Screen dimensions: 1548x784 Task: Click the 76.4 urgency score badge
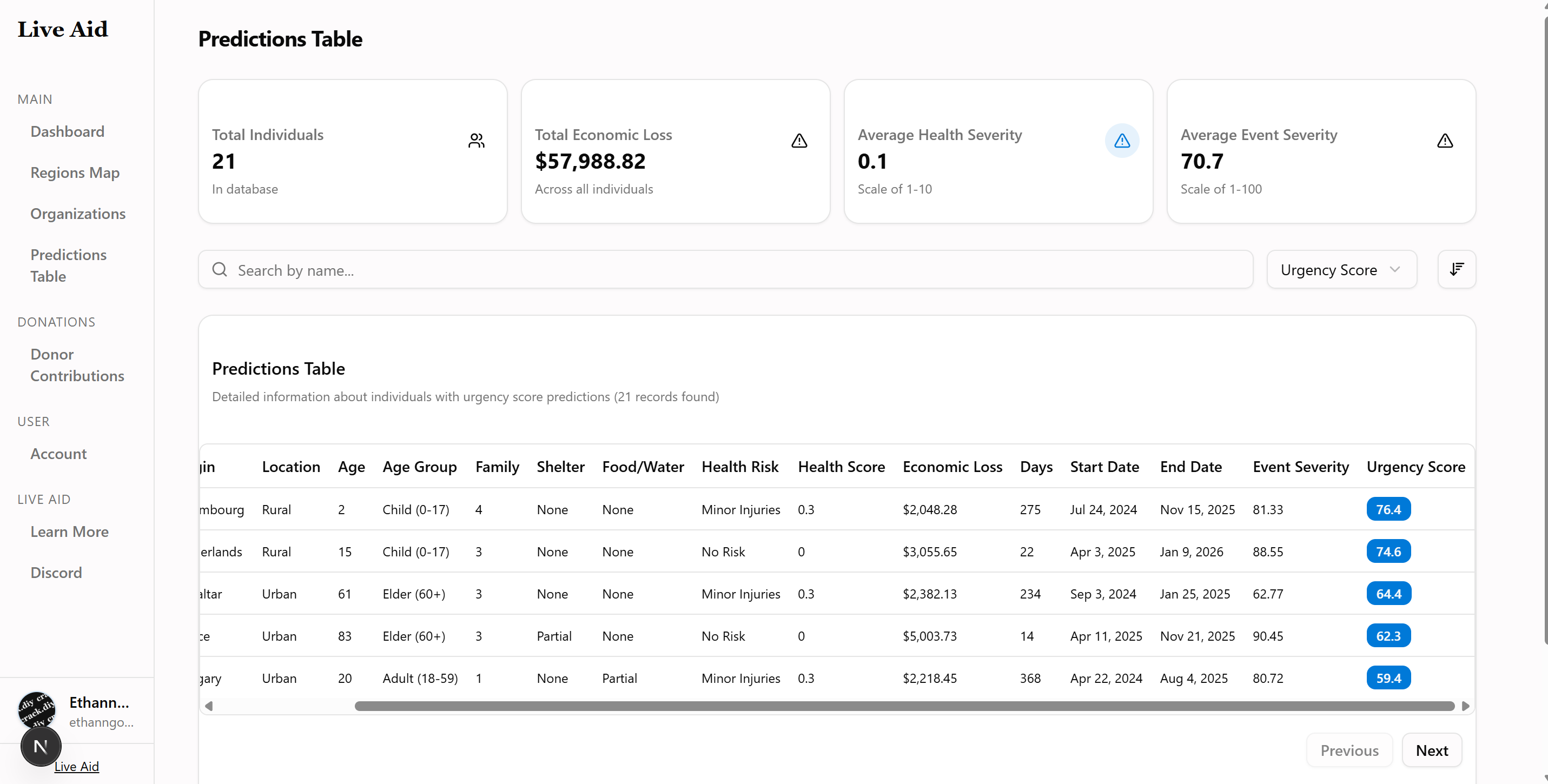click(x=1387, y=509)
